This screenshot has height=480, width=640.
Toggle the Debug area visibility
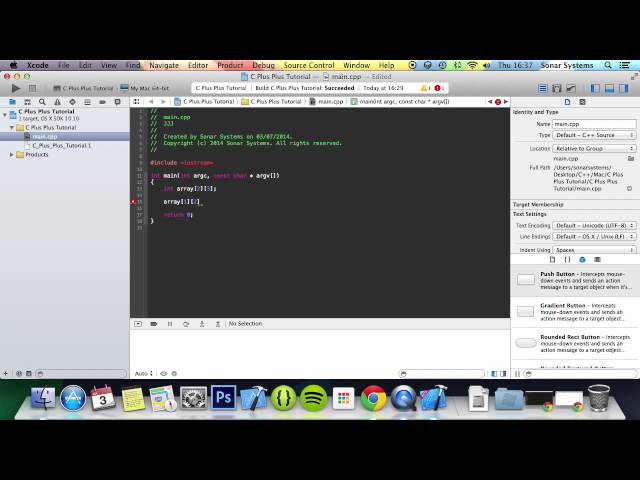pyautogui.click(x=609, y=88)
